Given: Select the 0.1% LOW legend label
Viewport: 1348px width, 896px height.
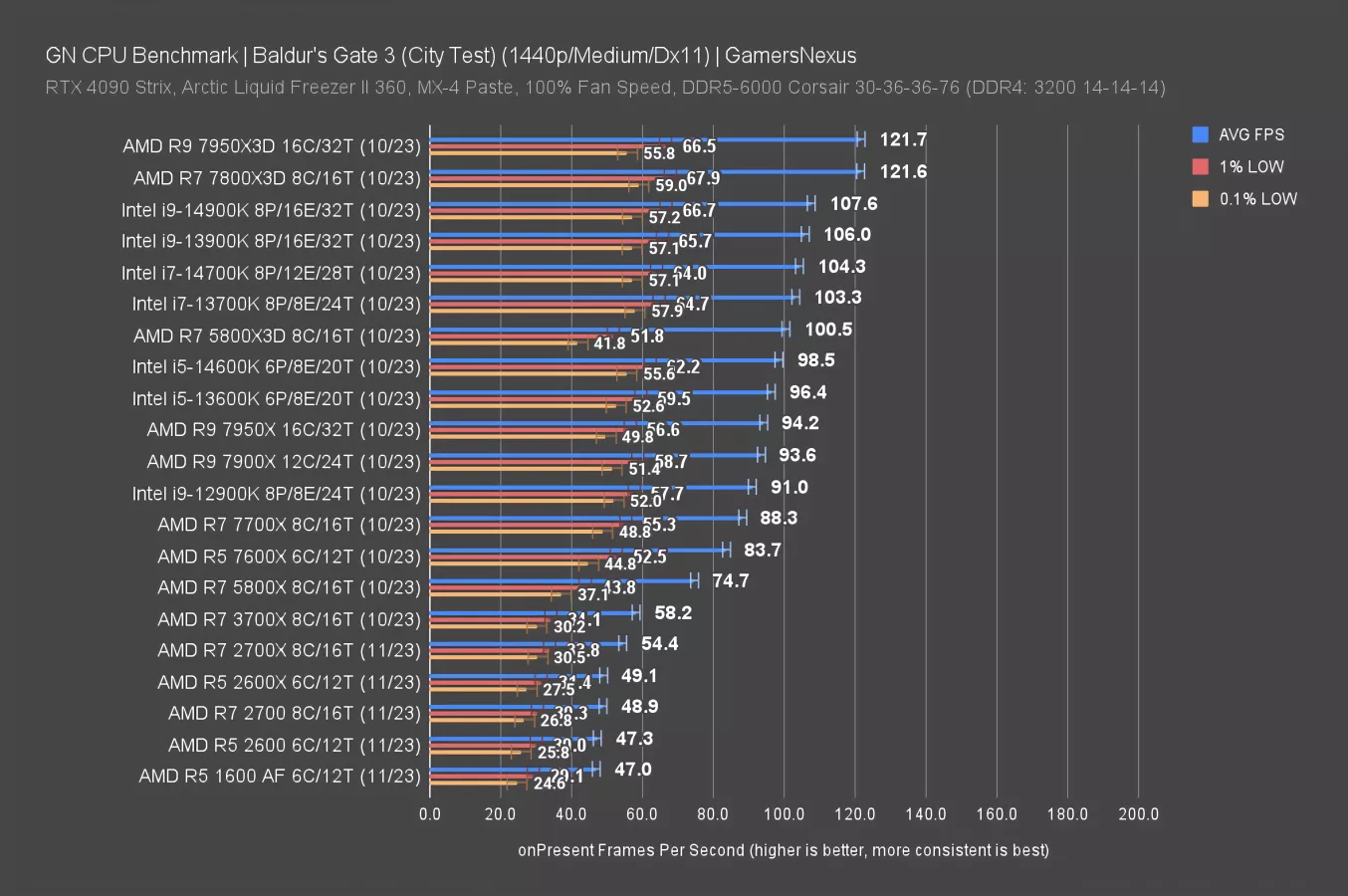Looking at the screenshot, I should [1258, 199].
